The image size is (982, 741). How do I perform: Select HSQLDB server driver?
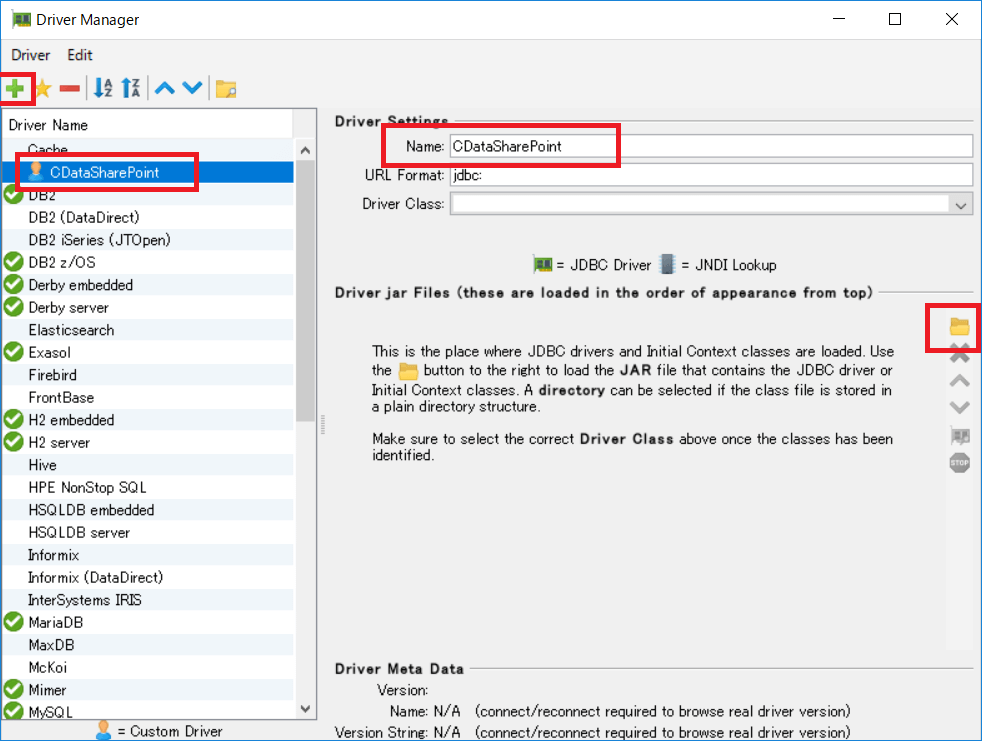[148, 533]
